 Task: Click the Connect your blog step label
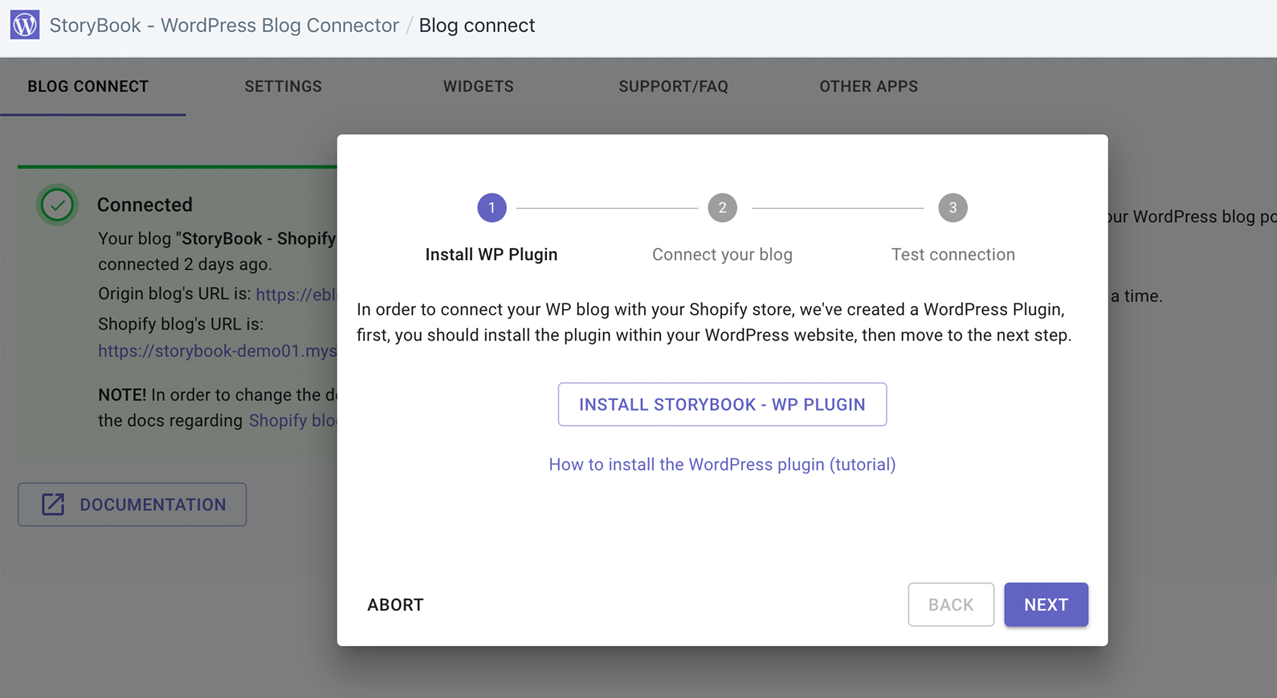point(722,255)
